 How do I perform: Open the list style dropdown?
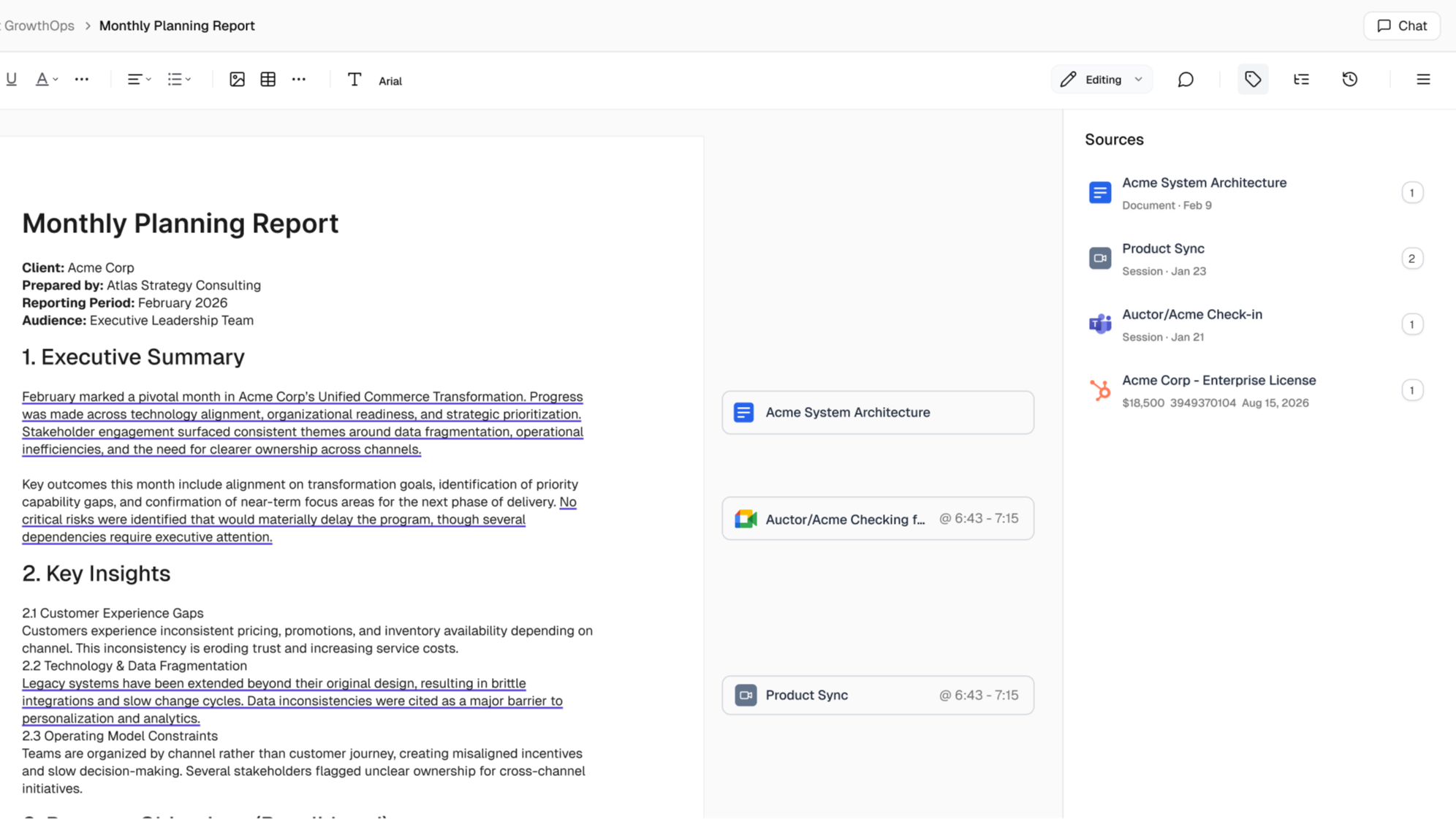coord(179,80)
